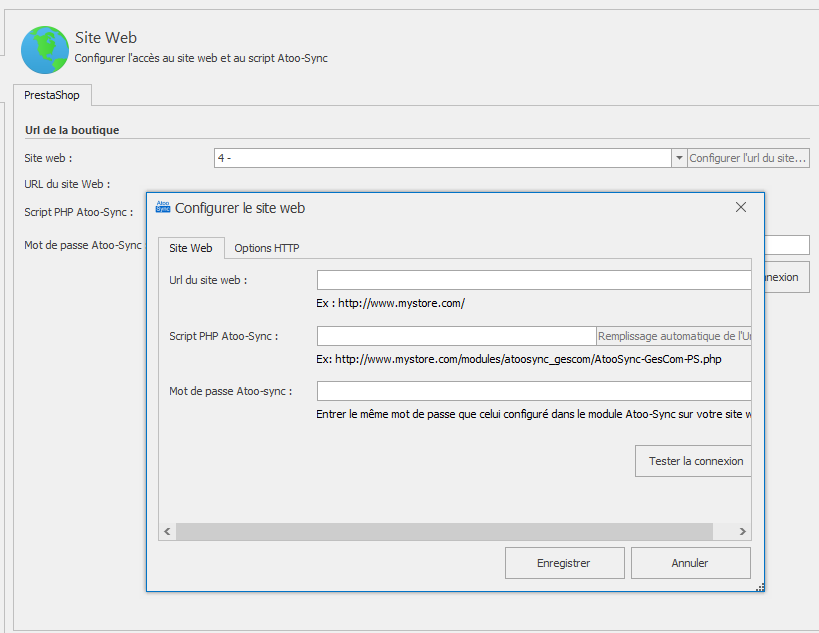Click the URL du site Web label
819x633 pixels.
coord(67,184)
